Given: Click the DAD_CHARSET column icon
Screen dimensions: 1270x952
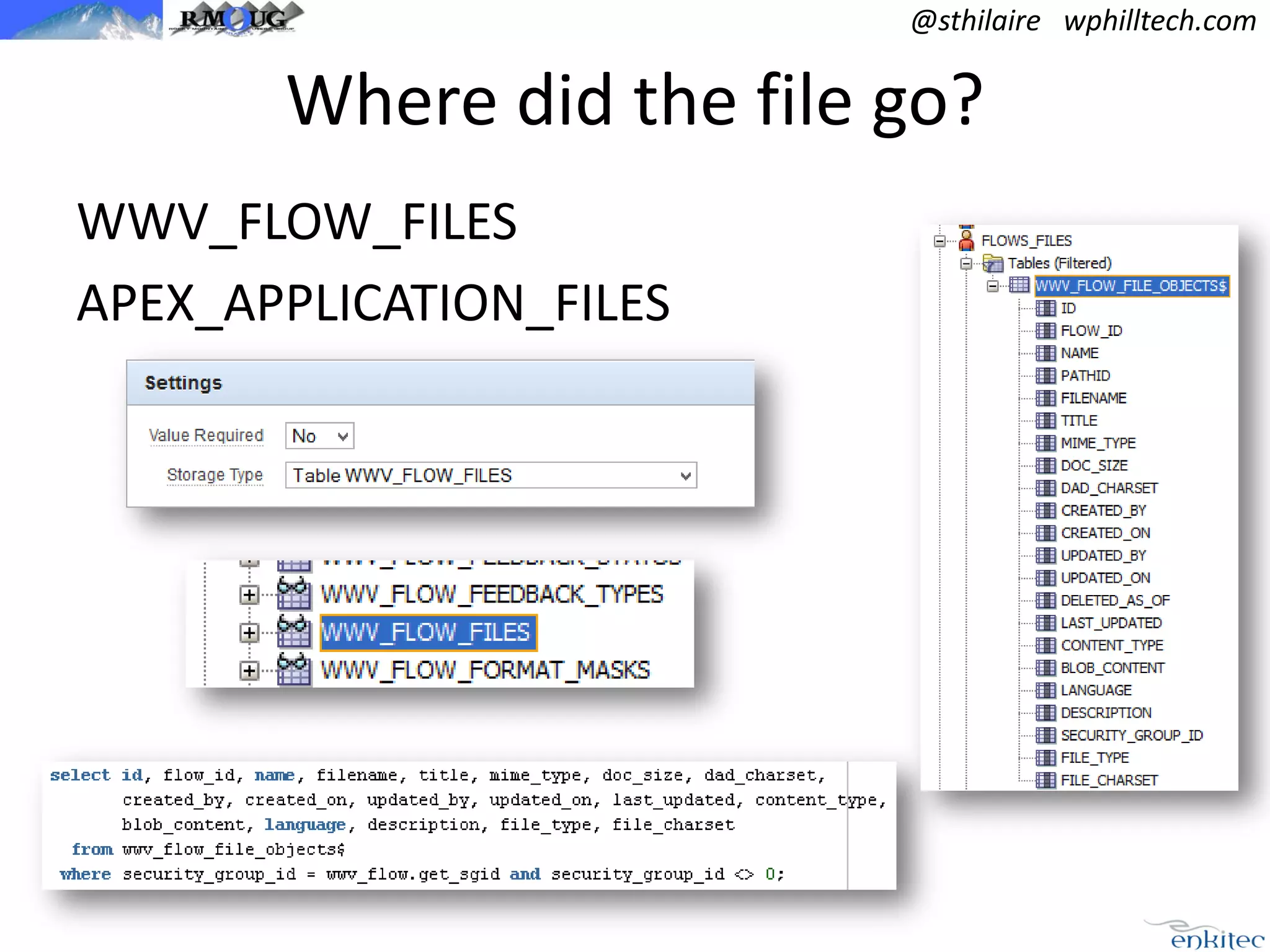Looking at the screenshot, I should pyautogui.click(x=1046, y=488).
